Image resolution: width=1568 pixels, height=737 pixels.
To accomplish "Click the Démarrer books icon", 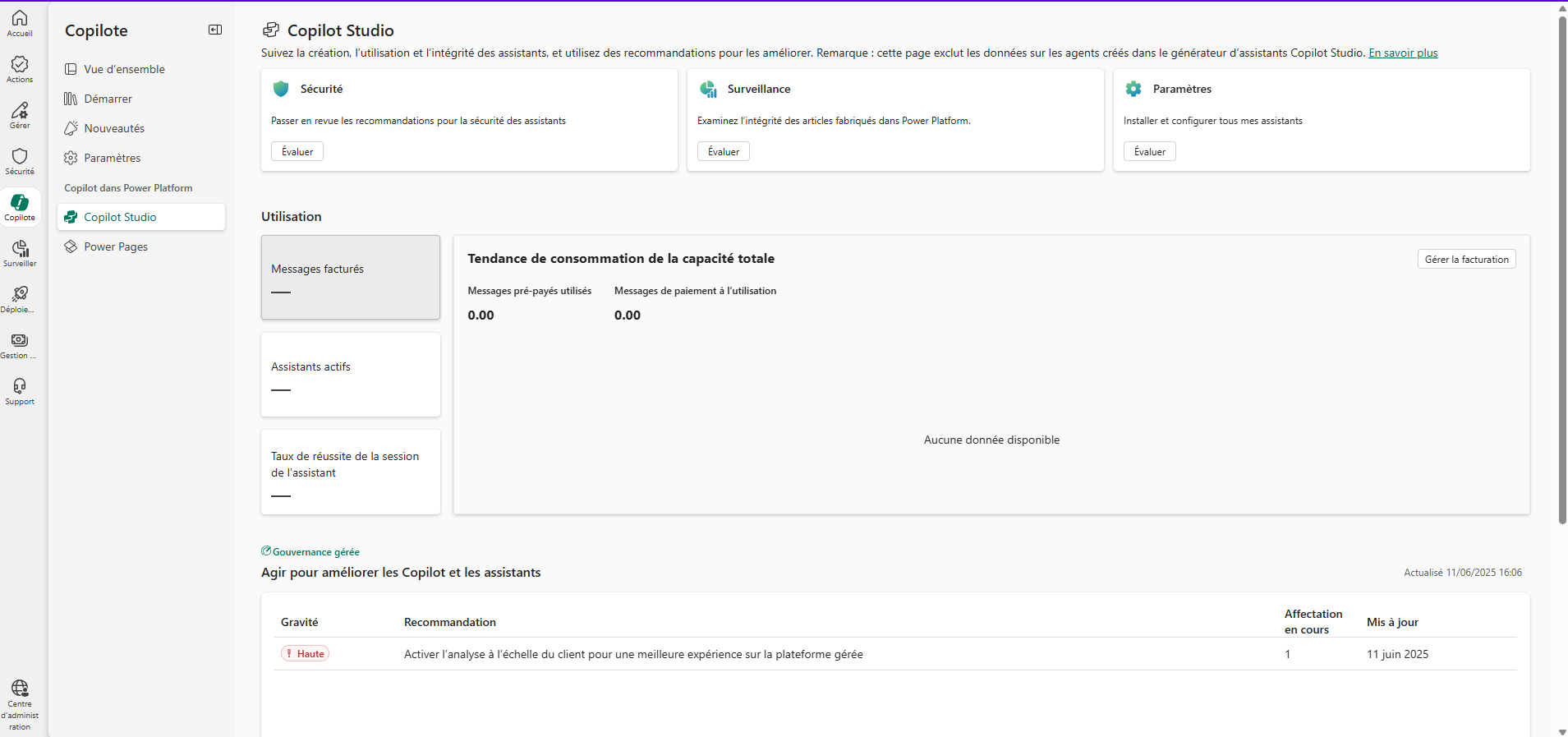I will 71,99.
